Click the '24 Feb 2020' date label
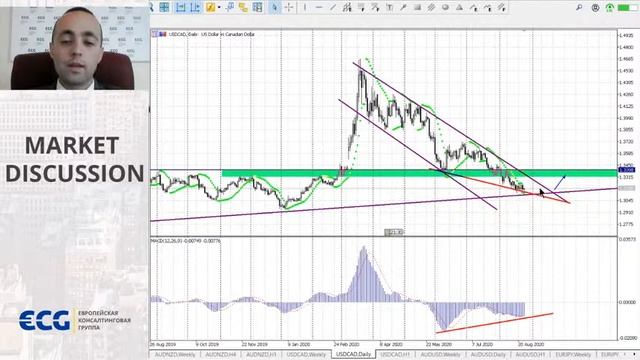640x360 pixels. pyautogui.click(x=347, y=344)
